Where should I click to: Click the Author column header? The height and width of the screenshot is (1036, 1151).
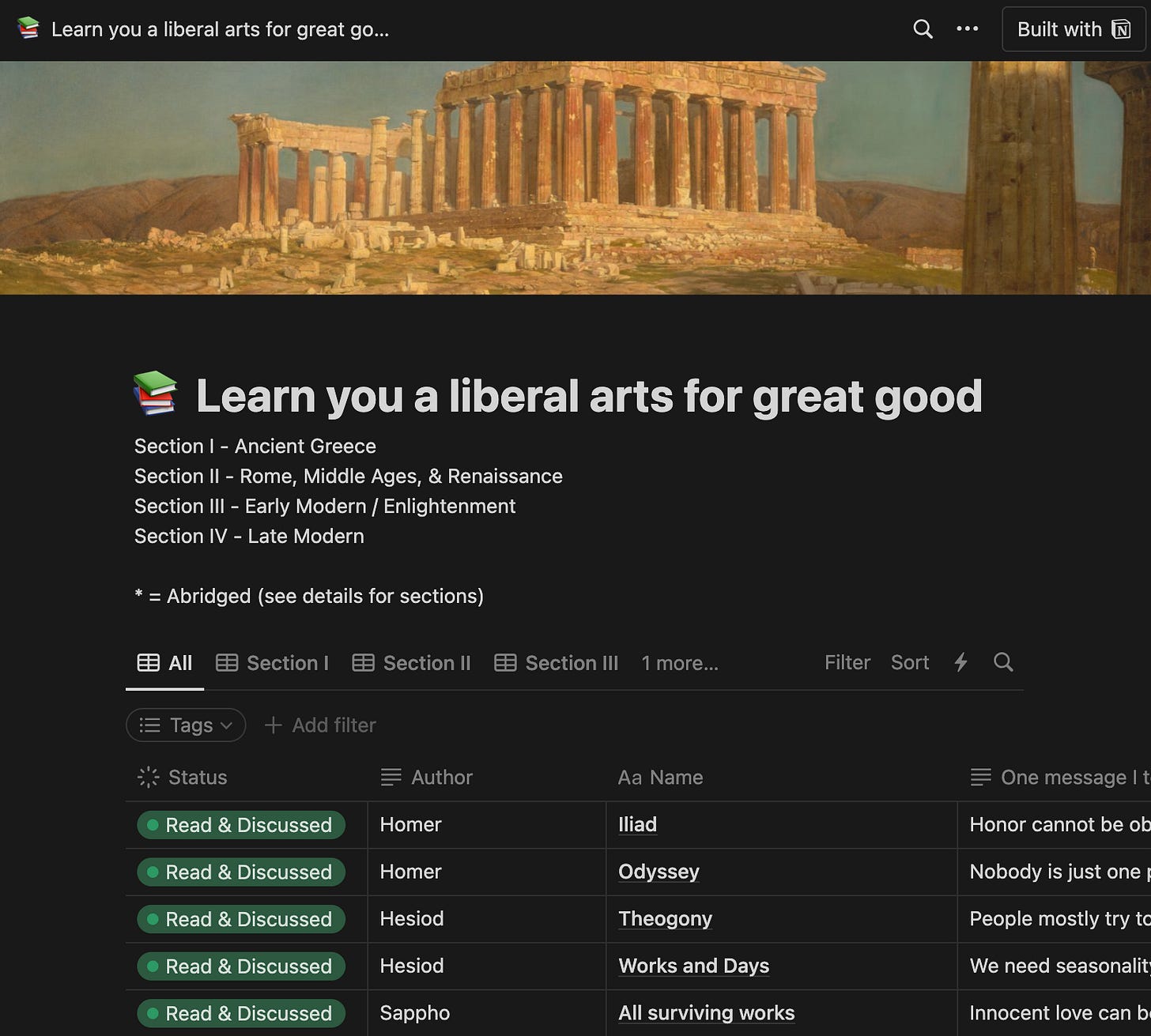[x=487, y=778]
